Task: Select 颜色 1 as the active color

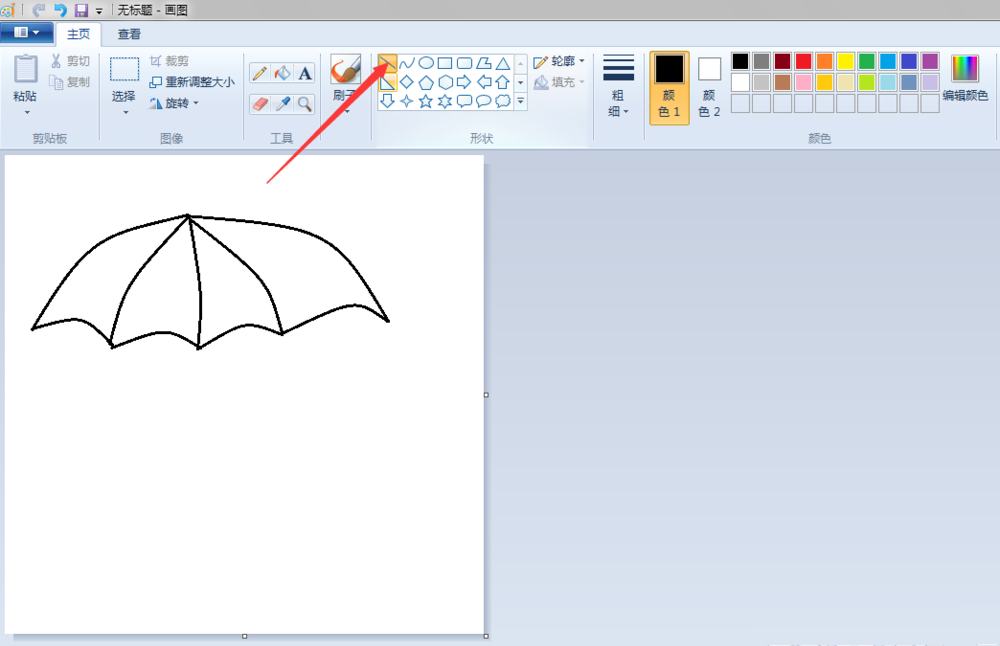Action: point(669,88)
